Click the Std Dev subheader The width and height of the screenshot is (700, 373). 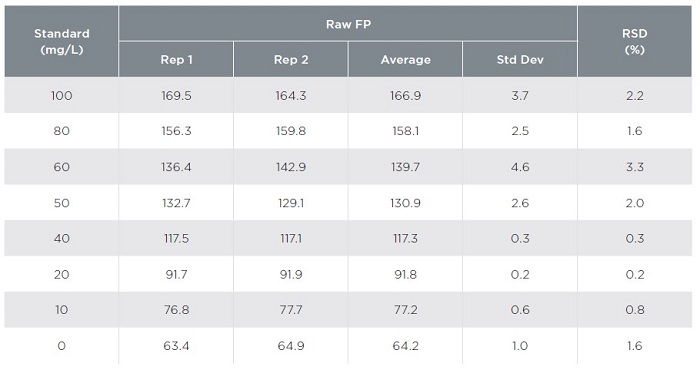(x=520, y=59)
